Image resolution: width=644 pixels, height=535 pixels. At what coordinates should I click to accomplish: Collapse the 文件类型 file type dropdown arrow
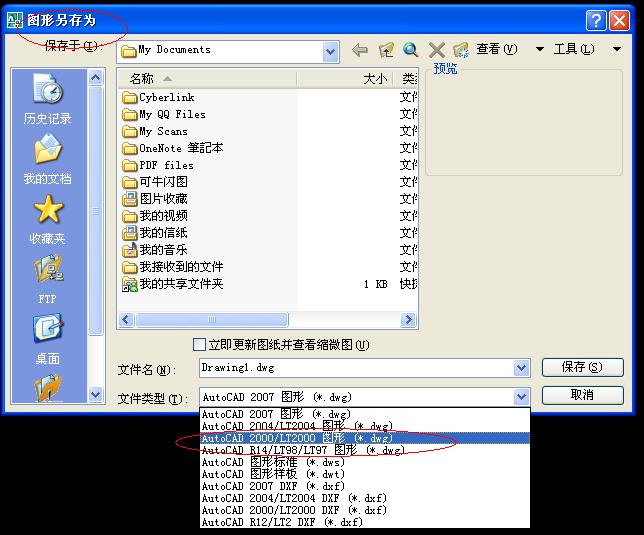click(x=521, y=397)
